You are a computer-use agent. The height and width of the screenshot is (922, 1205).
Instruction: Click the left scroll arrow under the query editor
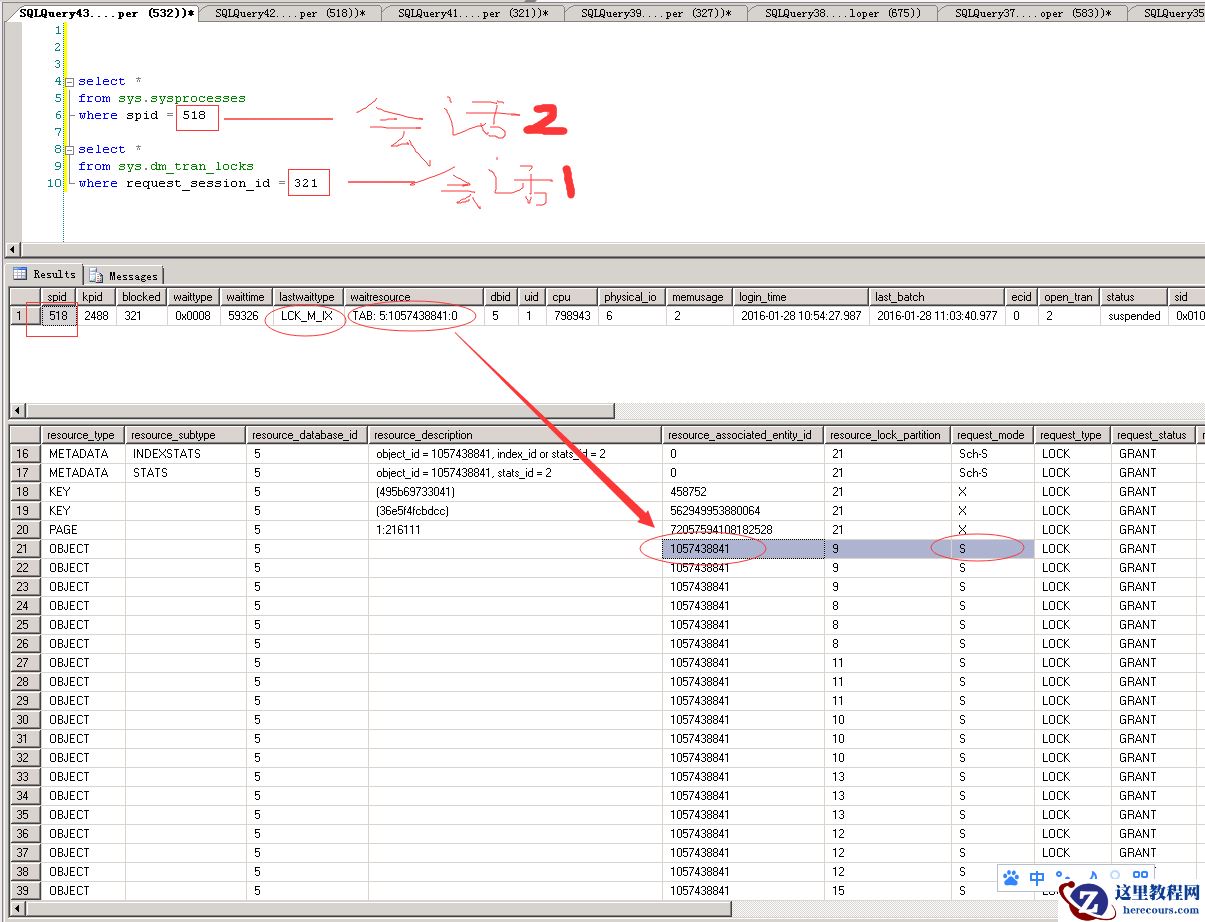tap(10, 248)
